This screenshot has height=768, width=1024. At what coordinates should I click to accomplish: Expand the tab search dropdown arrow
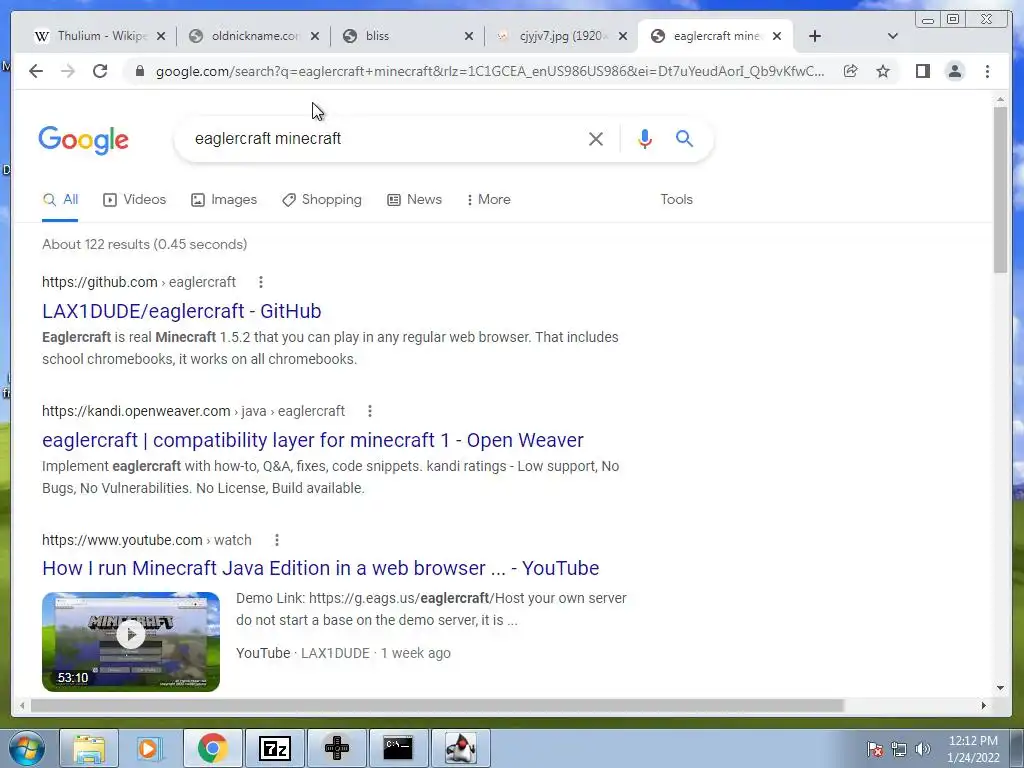pos(893,36)
